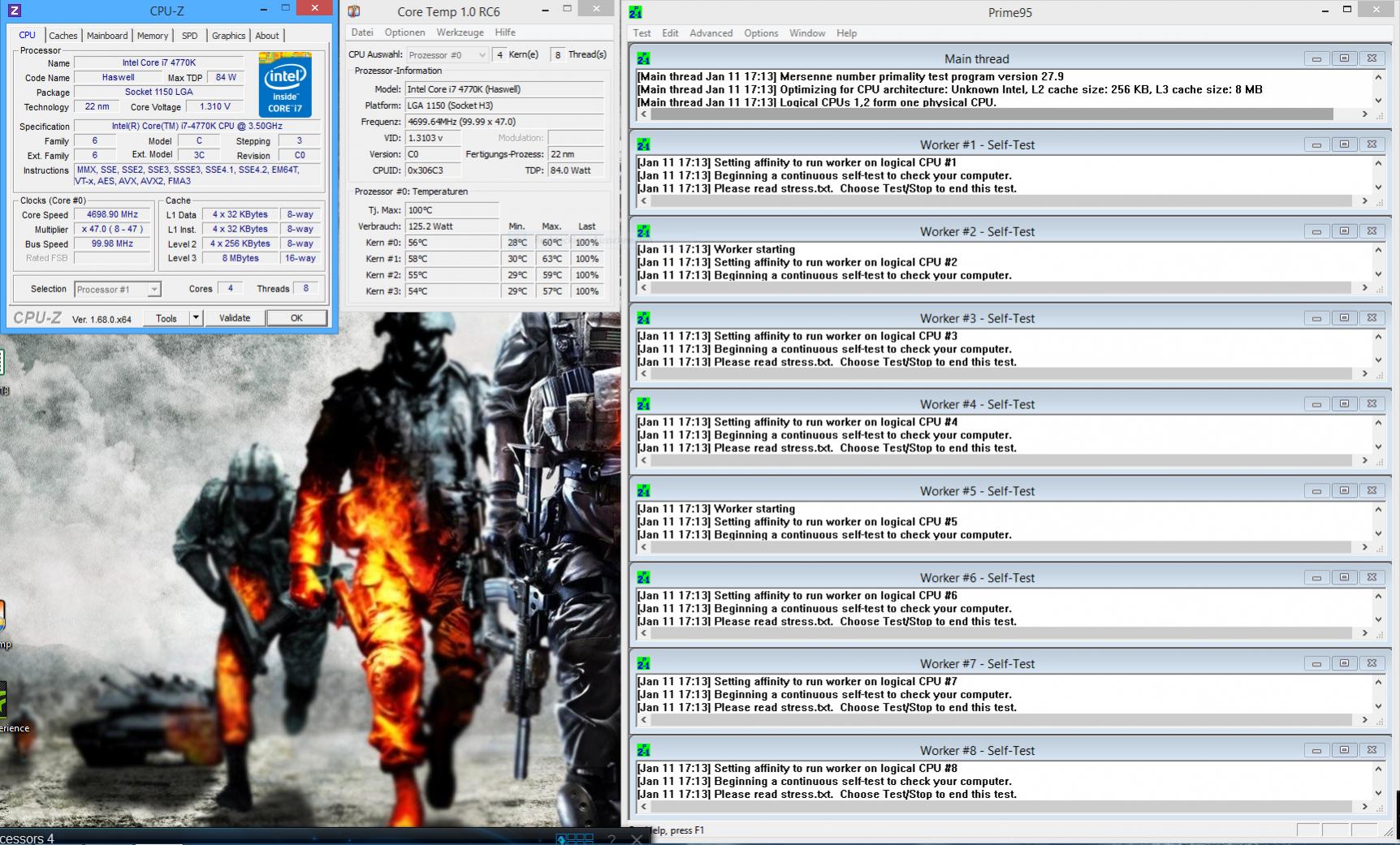Click the Verbrauch value '125.2 Watt'

pyautogui.click(x=452, y=226)
